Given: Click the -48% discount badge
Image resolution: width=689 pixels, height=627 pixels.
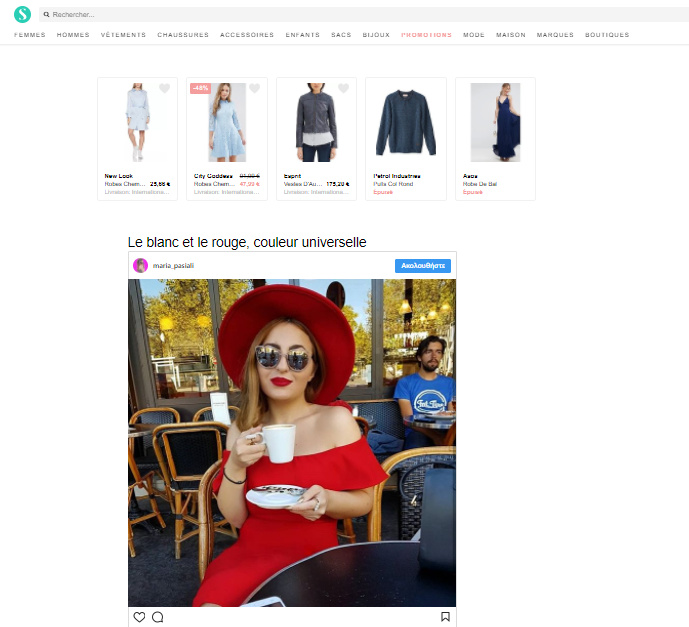Looking at the screenshot, I should 200,88.
